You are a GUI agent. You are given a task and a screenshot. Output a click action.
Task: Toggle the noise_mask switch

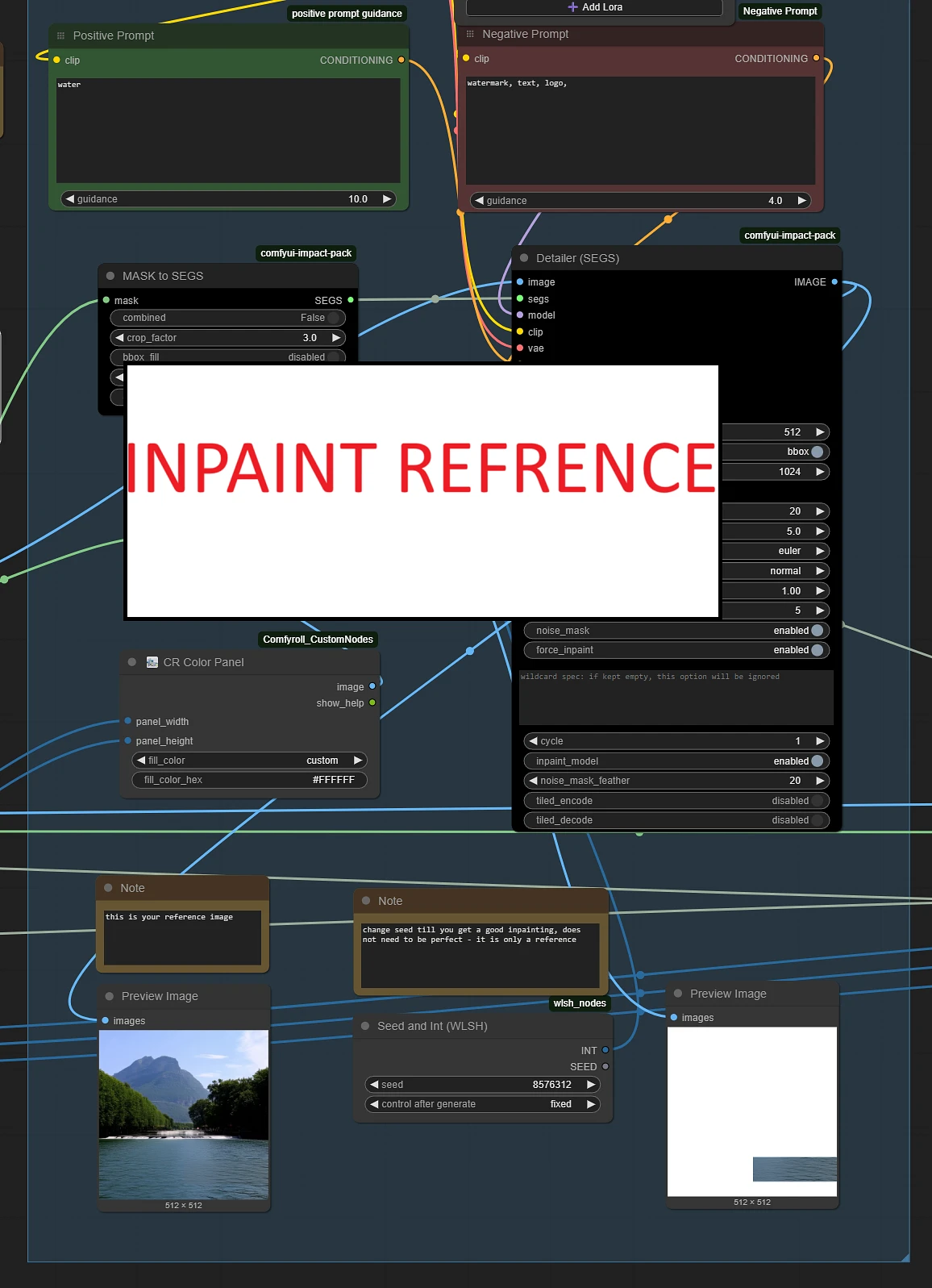817,631
